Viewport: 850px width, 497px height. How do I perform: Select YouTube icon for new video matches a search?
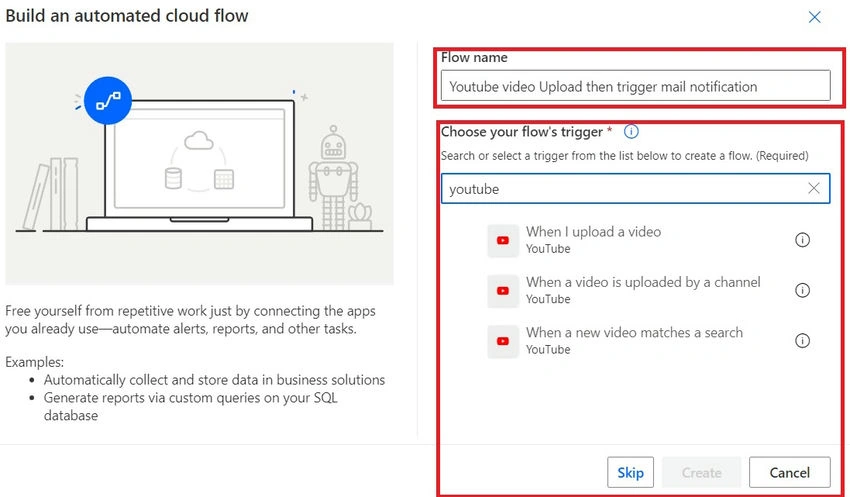(x=503, y=341)
